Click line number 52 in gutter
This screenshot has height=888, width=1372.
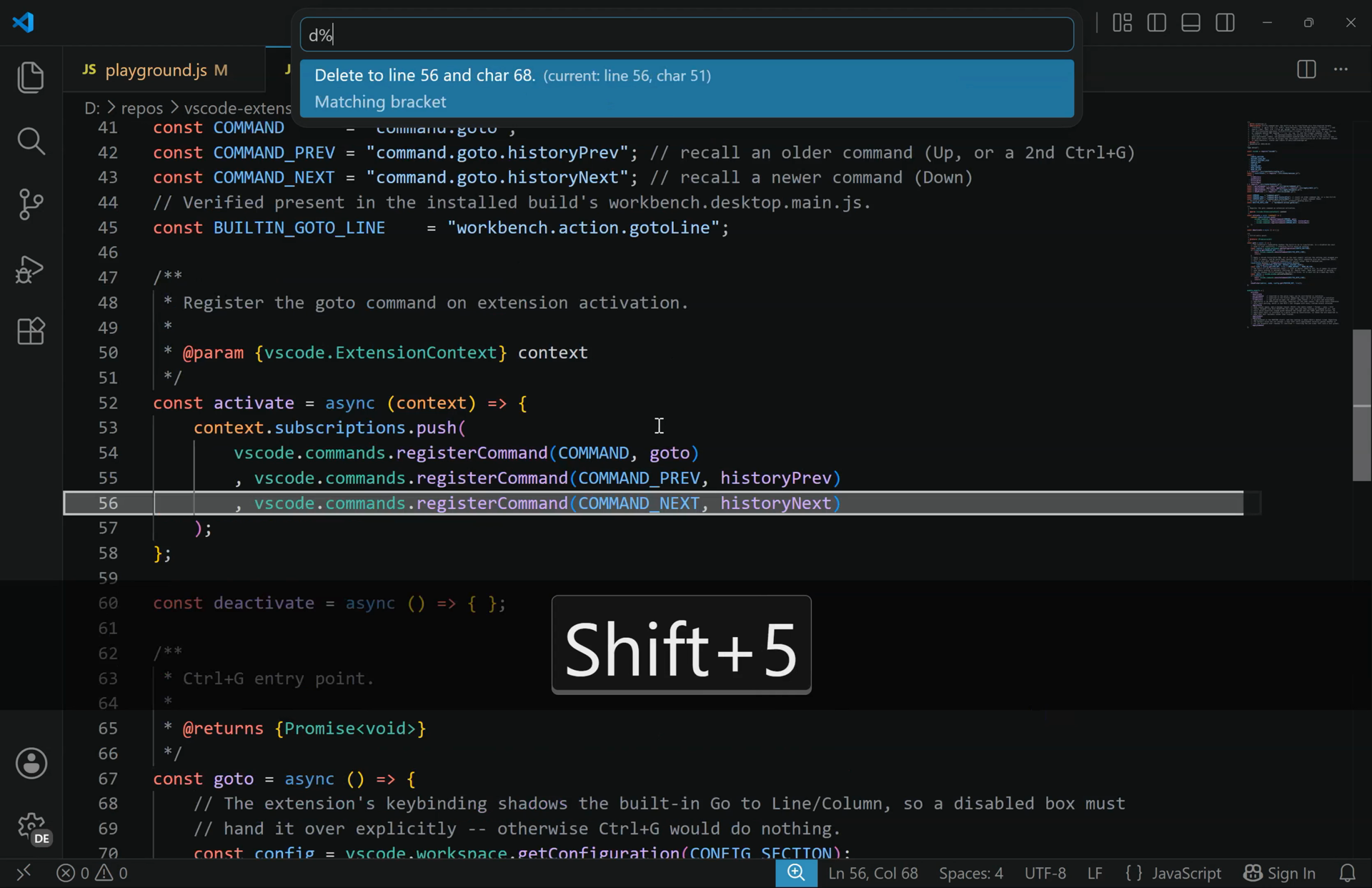(108, 403)
